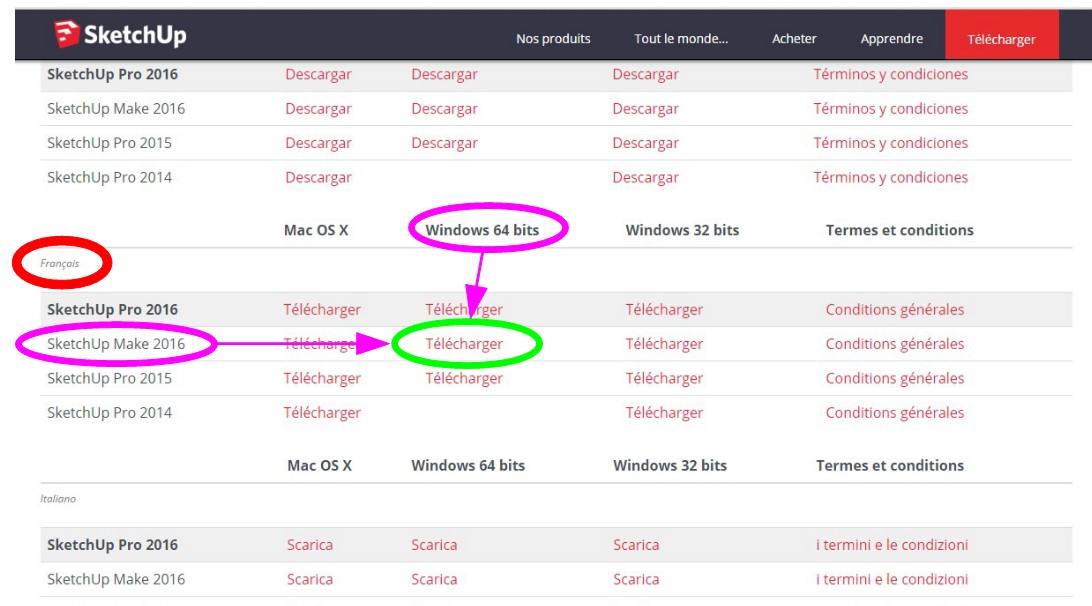Click Scarica under Windows 64 bits for SketchUp Make 2016
This screenshot has height=606, width=1092.
click(x=434, y=579)
